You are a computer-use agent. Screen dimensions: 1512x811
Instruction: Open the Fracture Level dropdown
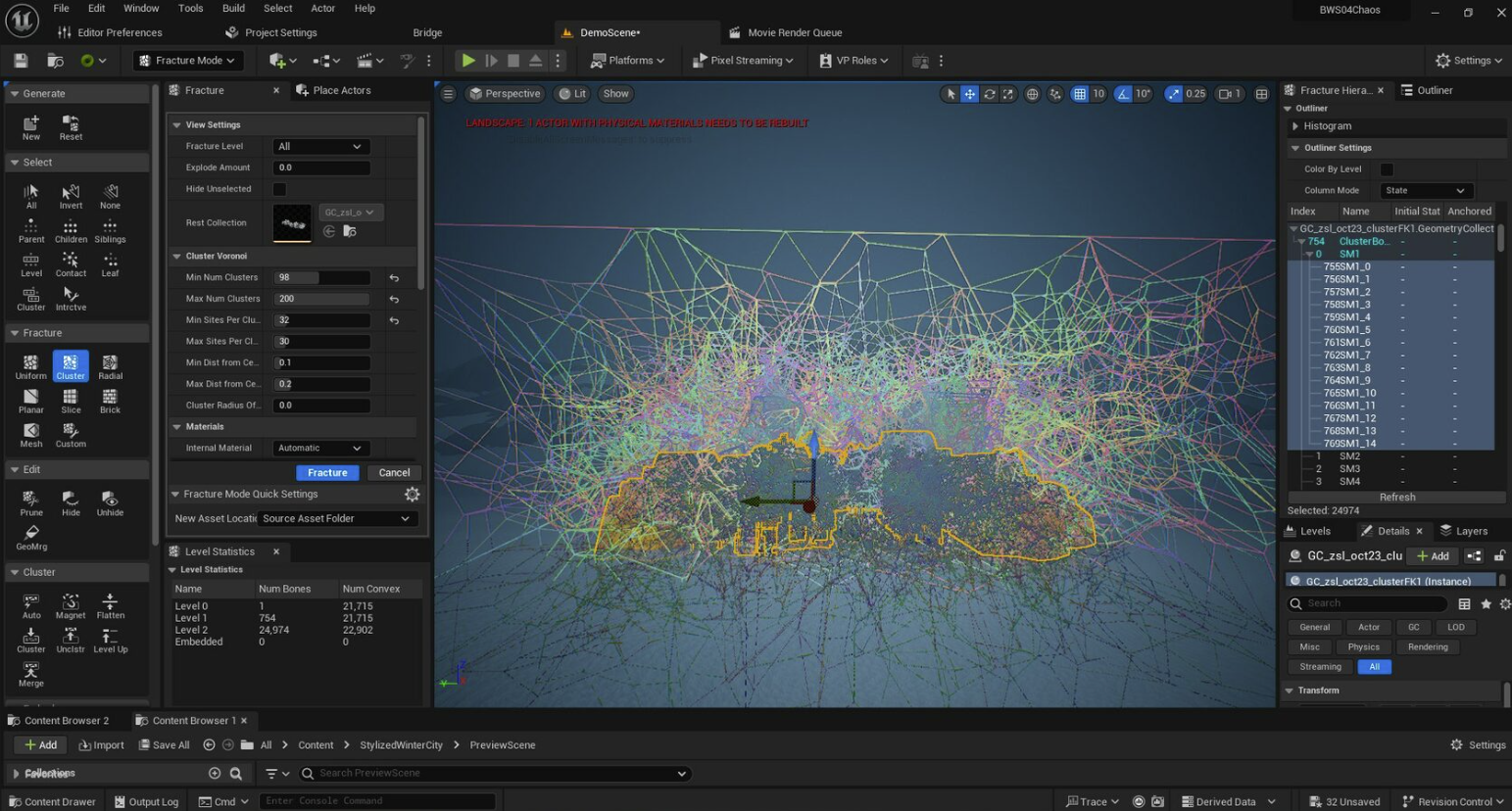pos(319,146)
